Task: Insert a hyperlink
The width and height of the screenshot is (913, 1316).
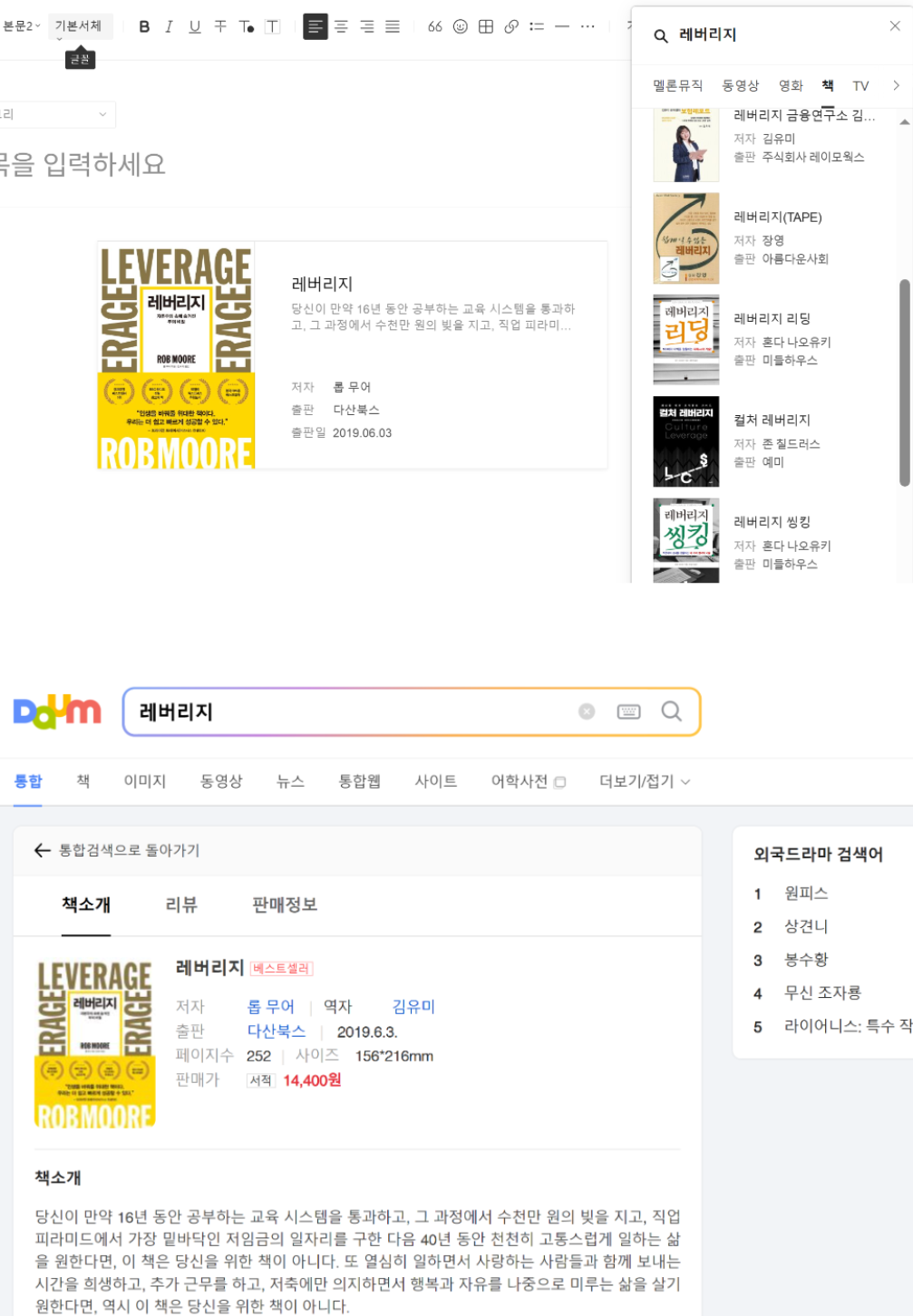Action: tap(511, 26)
